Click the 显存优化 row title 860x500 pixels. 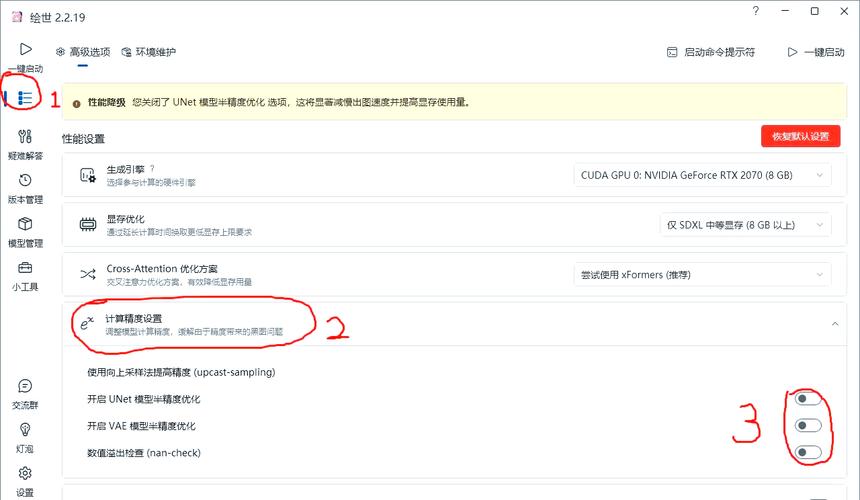[x=126, y=219]
